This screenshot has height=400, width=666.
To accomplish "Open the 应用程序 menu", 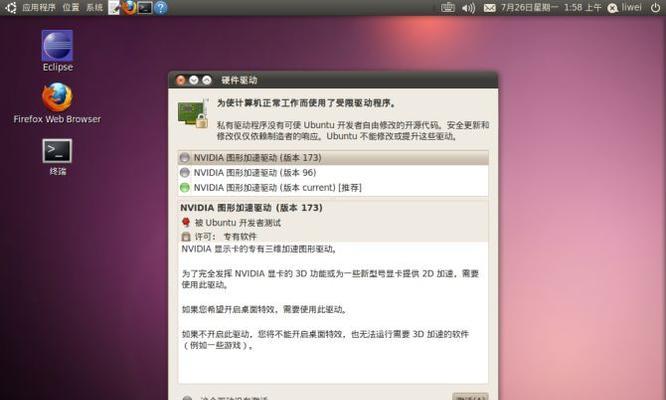I will pos(39,8).
